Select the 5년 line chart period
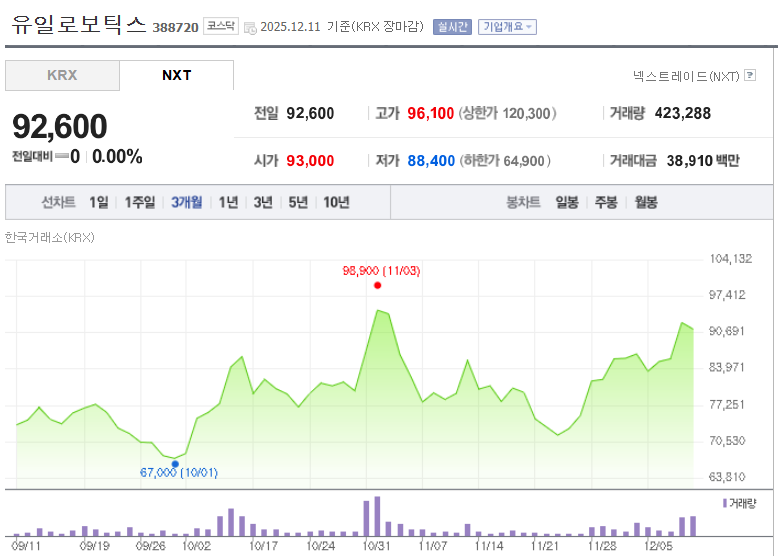The width and height of the screenshot is (778, 556). click(x=298, y=202)
